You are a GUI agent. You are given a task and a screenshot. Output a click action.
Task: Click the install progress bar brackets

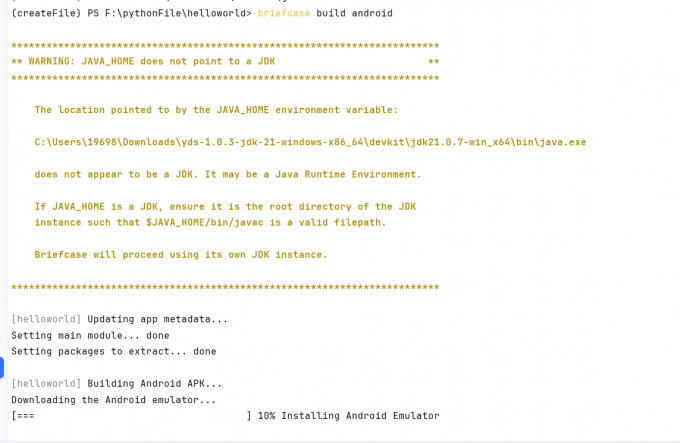[131, 416]
